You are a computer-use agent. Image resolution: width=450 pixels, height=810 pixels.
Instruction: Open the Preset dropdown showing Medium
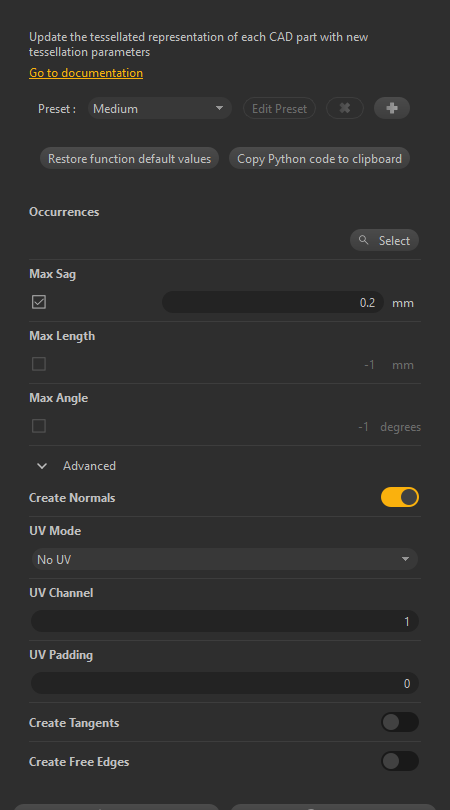click(160, 108)
